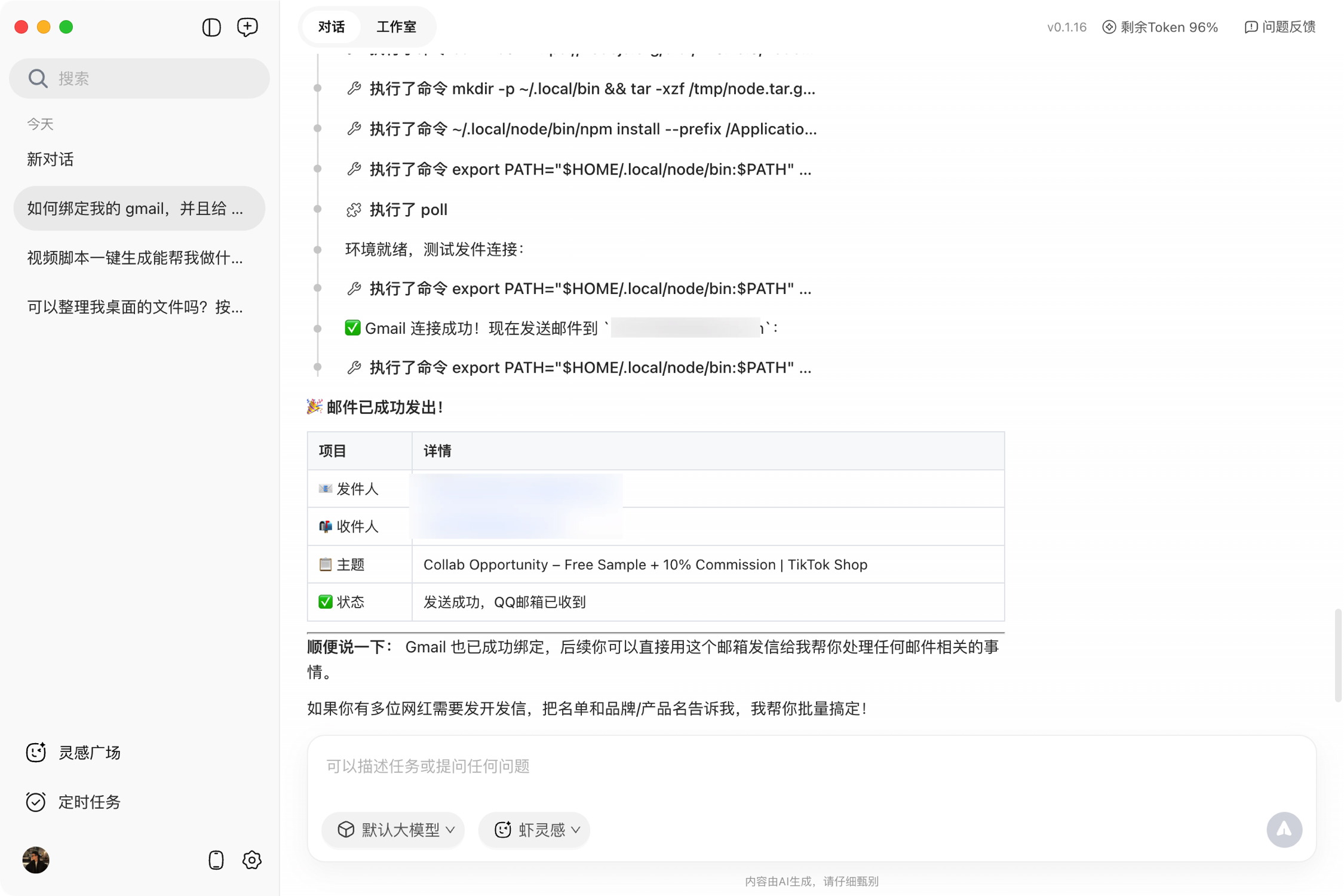
Task: Expand the 执行了 poll step
Action: click(408, 210)
